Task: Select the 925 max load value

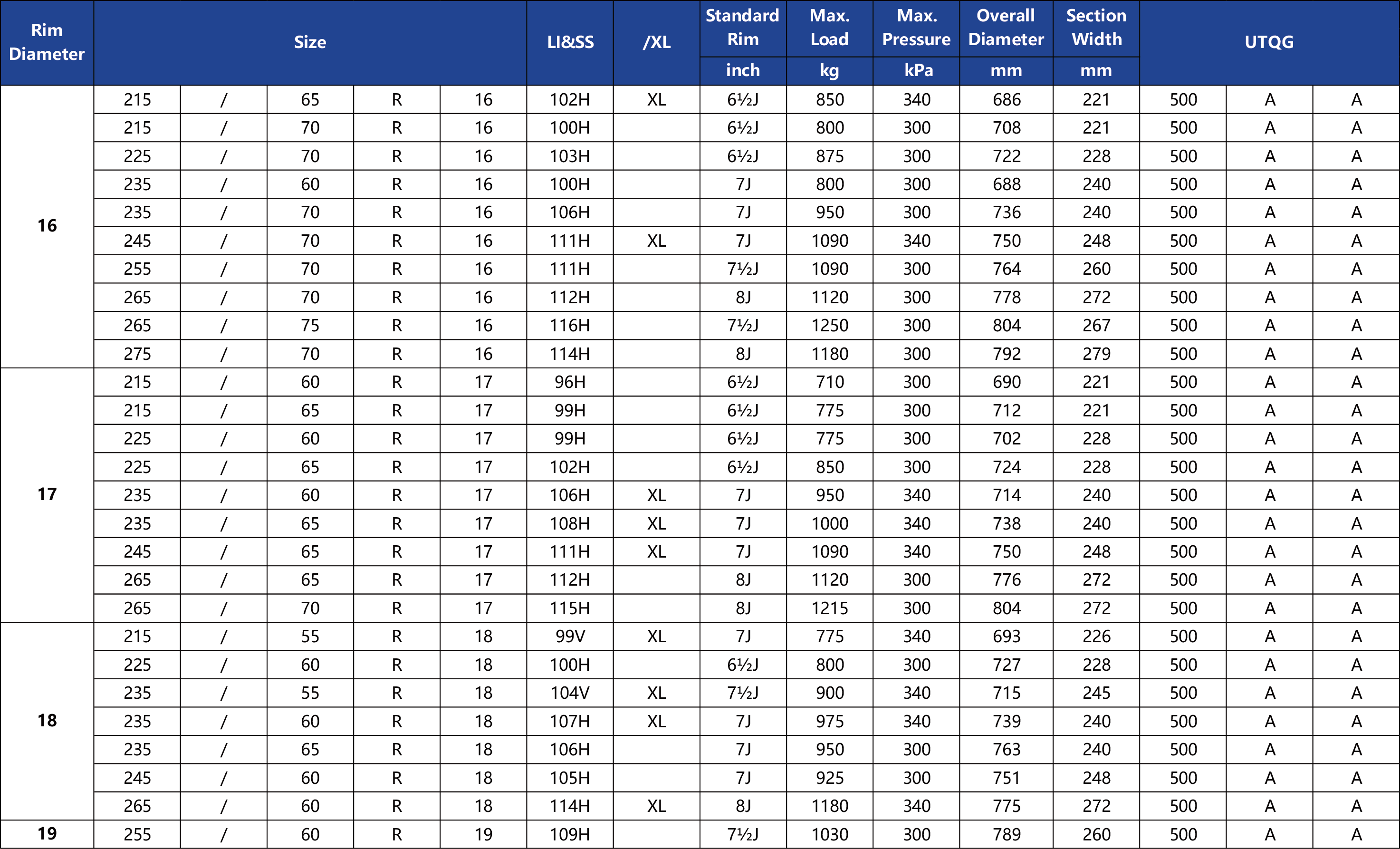Action: tap(830, 777)
